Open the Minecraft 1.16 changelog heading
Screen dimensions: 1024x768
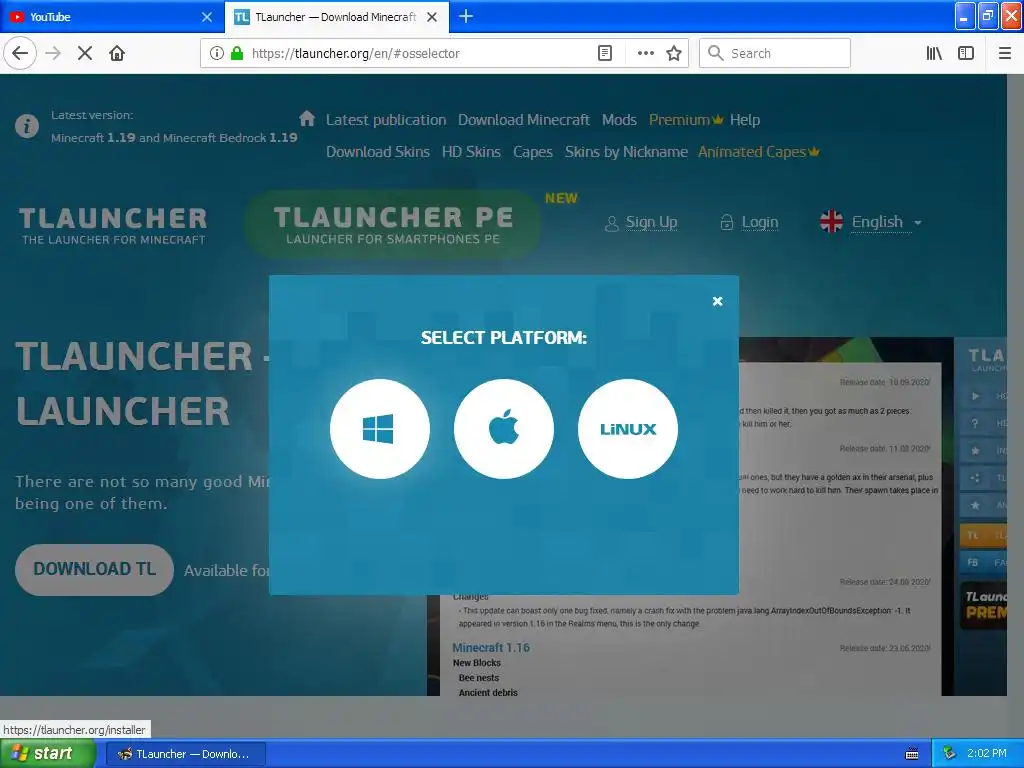point(491,647)
